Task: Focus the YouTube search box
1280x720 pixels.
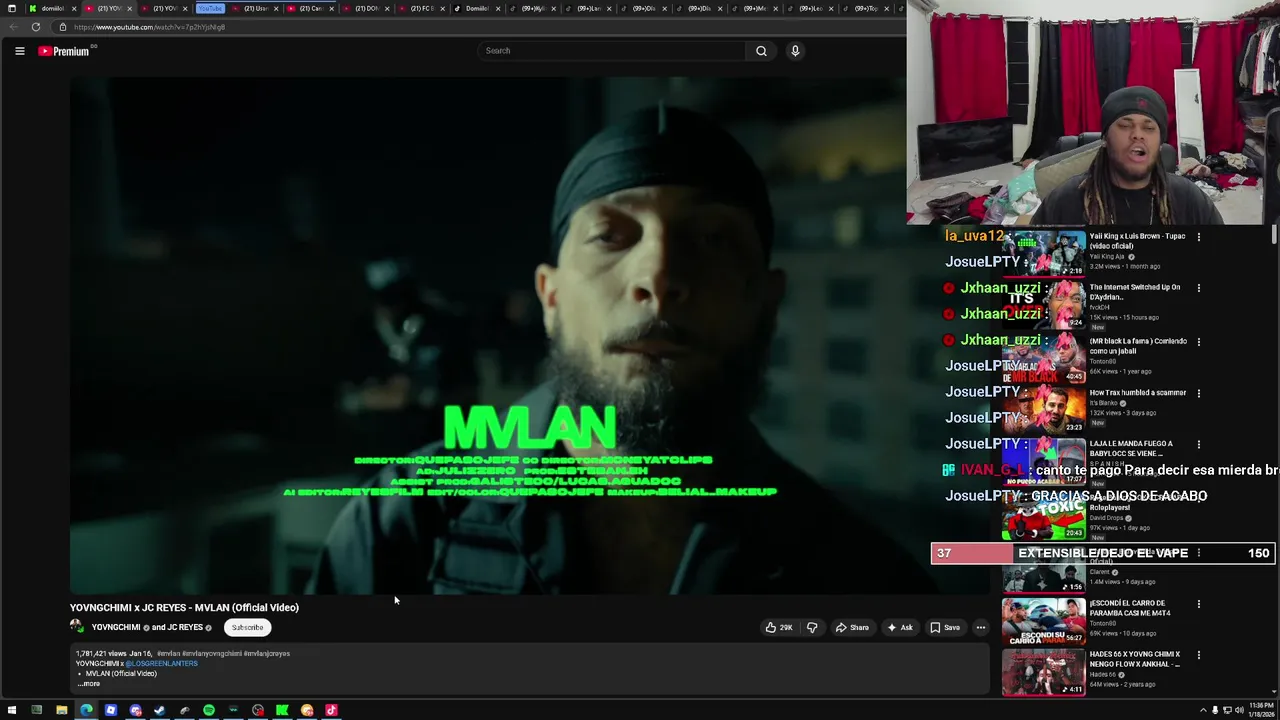Action: [x=611, y=51]
